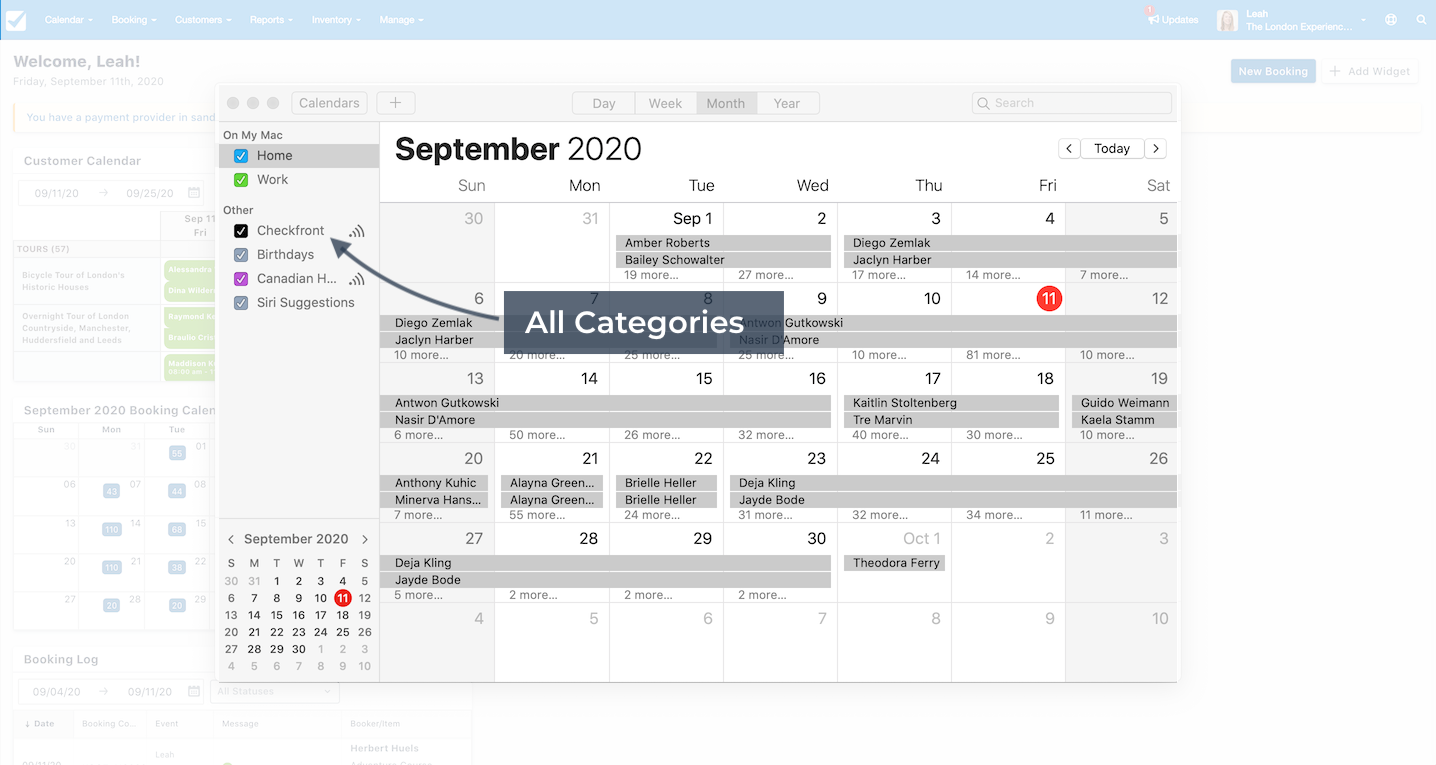The width and height of the screenshot is (1436, 765).
Task: Click the mini calendar next month chevron
Action: point(364,539)
